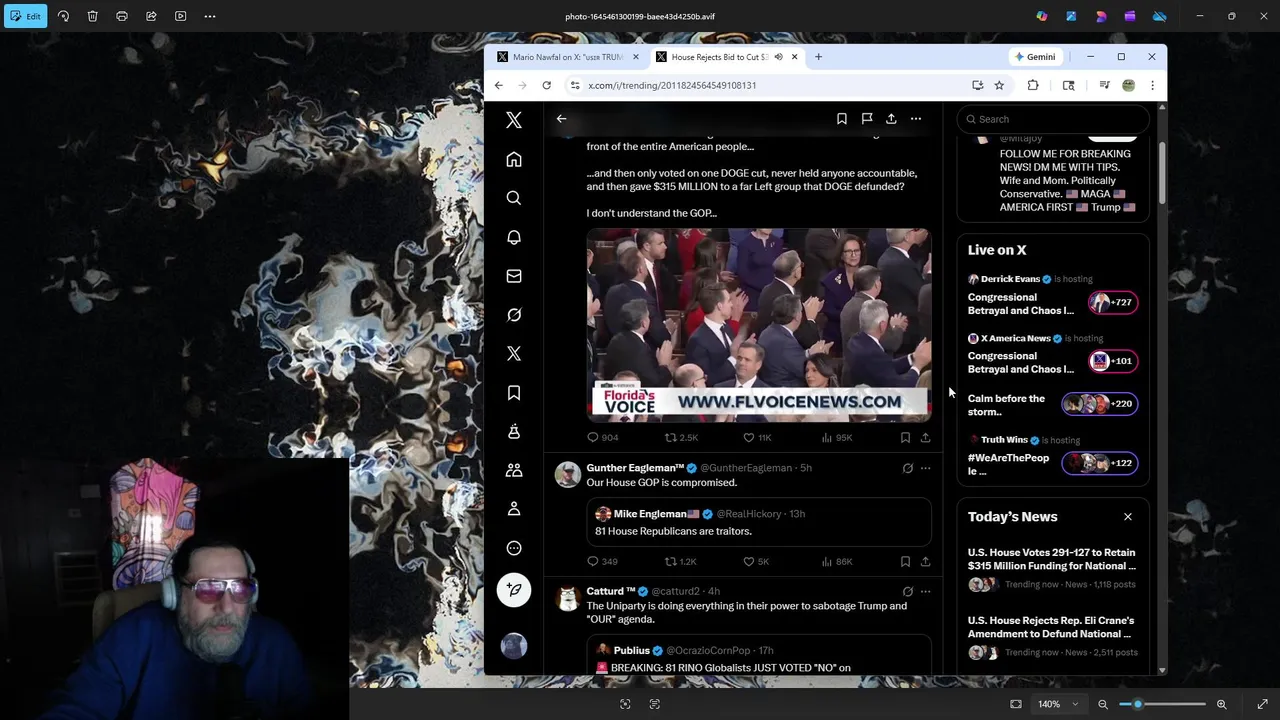Click the x.com address bar URL
This screenshot has width=1280, height=720.
[672, 85]
